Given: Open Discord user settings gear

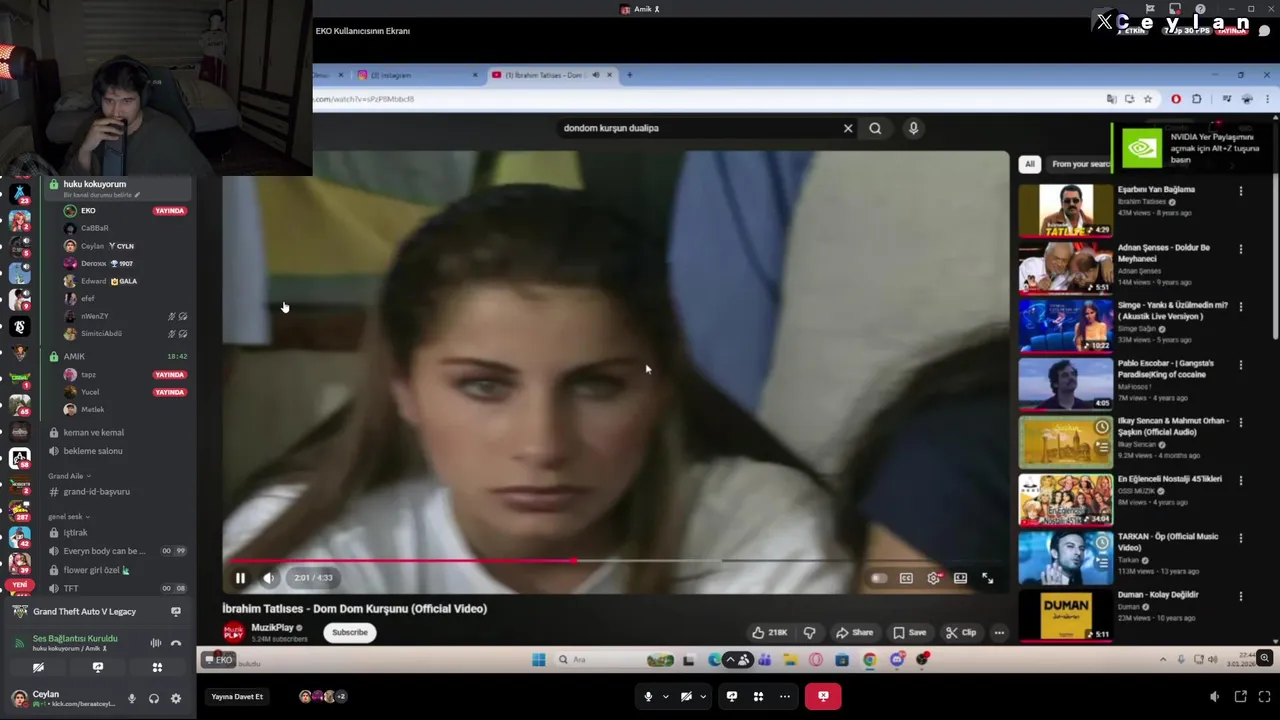Looking at the screenshot, I should 176,698.
